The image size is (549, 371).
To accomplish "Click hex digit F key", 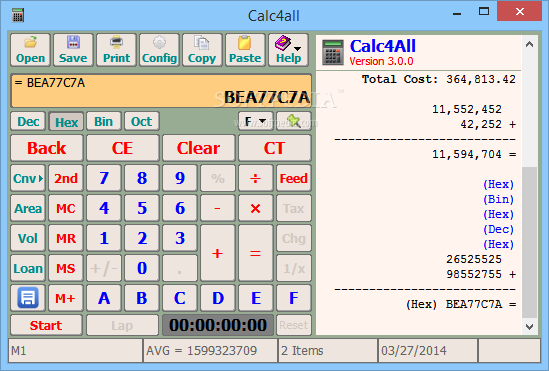I will pos(293,298).
